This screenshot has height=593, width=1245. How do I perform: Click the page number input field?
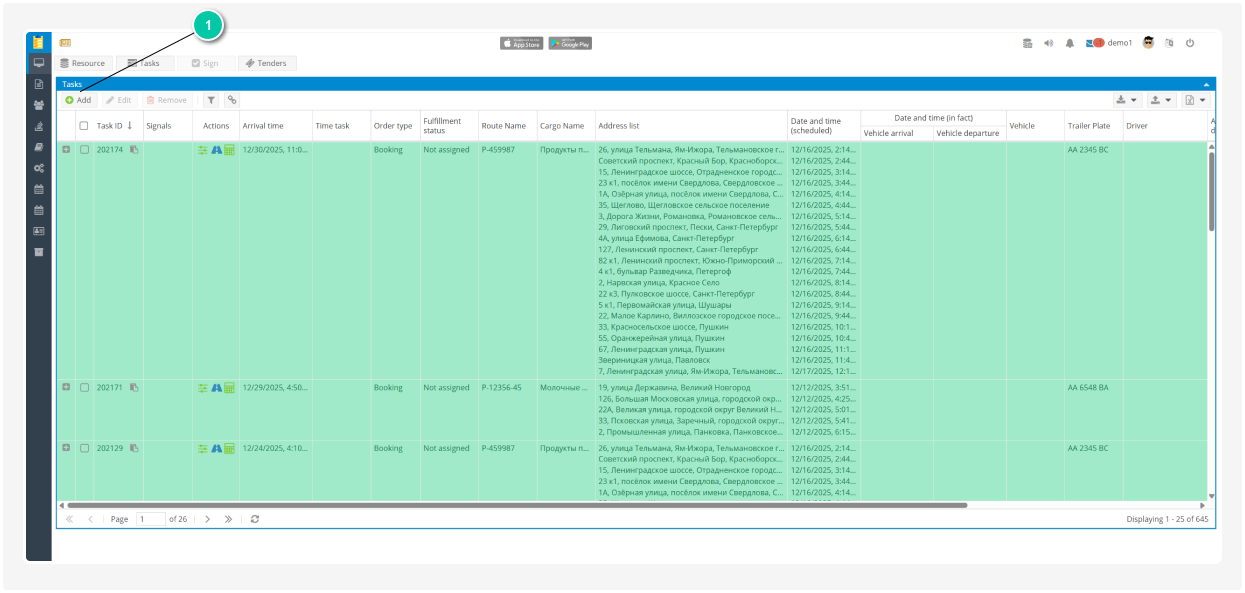(x=151, y=519)
